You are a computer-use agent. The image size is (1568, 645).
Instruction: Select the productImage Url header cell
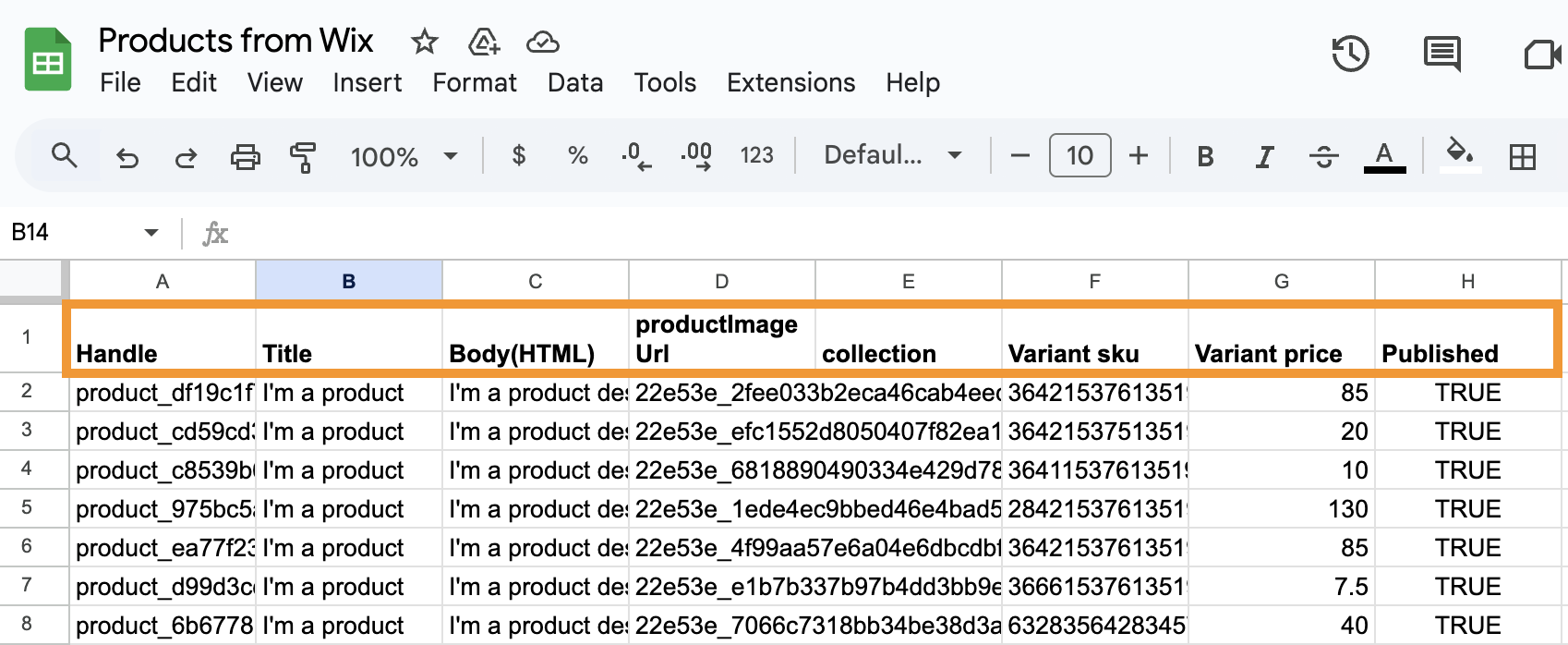click(722, 338)
